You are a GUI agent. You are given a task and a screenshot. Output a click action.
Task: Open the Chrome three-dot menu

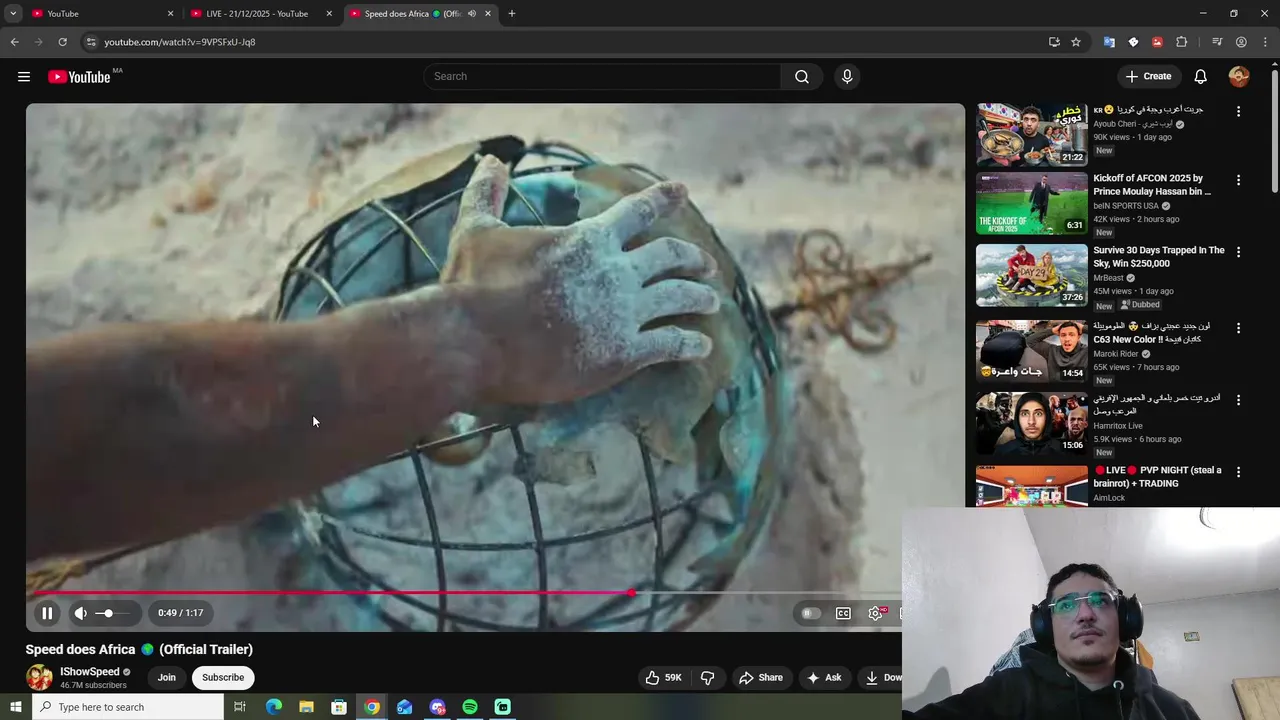coord(1265,42)
